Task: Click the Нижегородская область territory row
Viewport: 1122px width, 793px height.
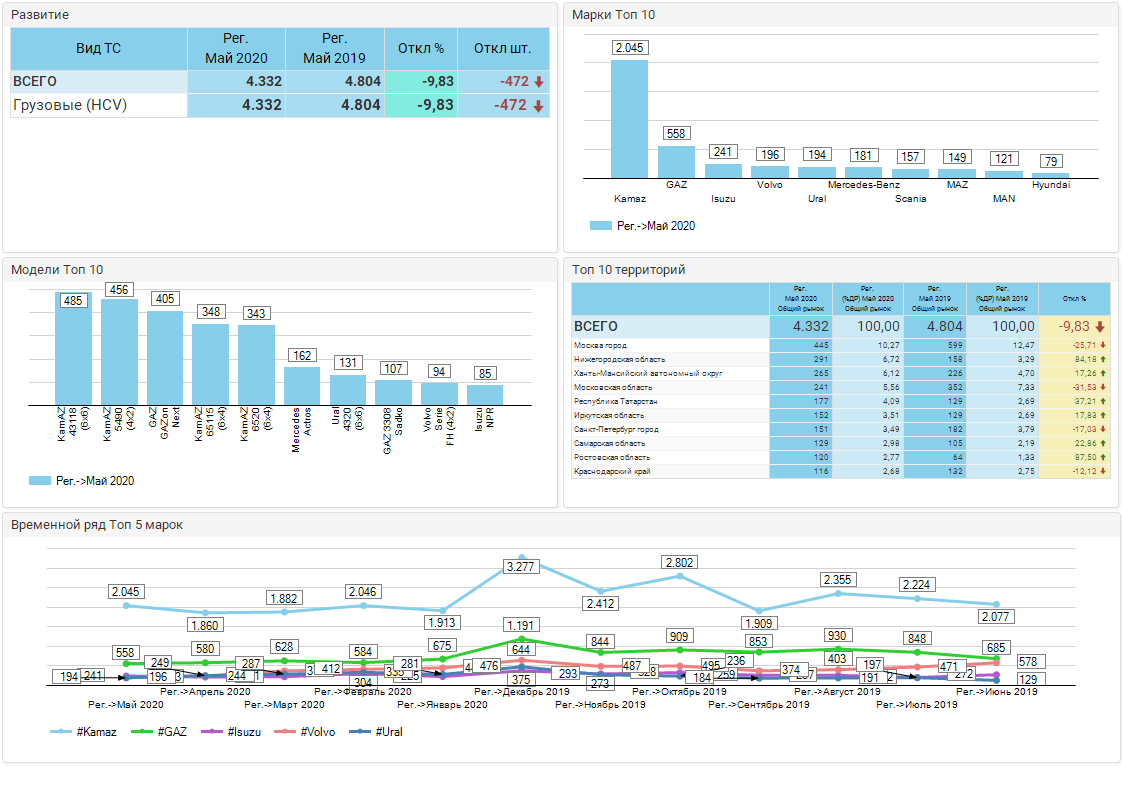Action: pos(841,359)
